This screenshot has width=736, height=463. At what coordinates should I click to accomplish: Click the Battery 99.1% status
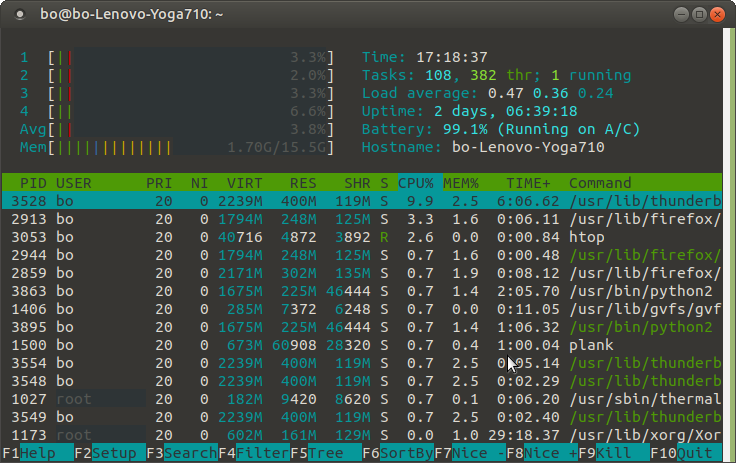tap(541, 129)
